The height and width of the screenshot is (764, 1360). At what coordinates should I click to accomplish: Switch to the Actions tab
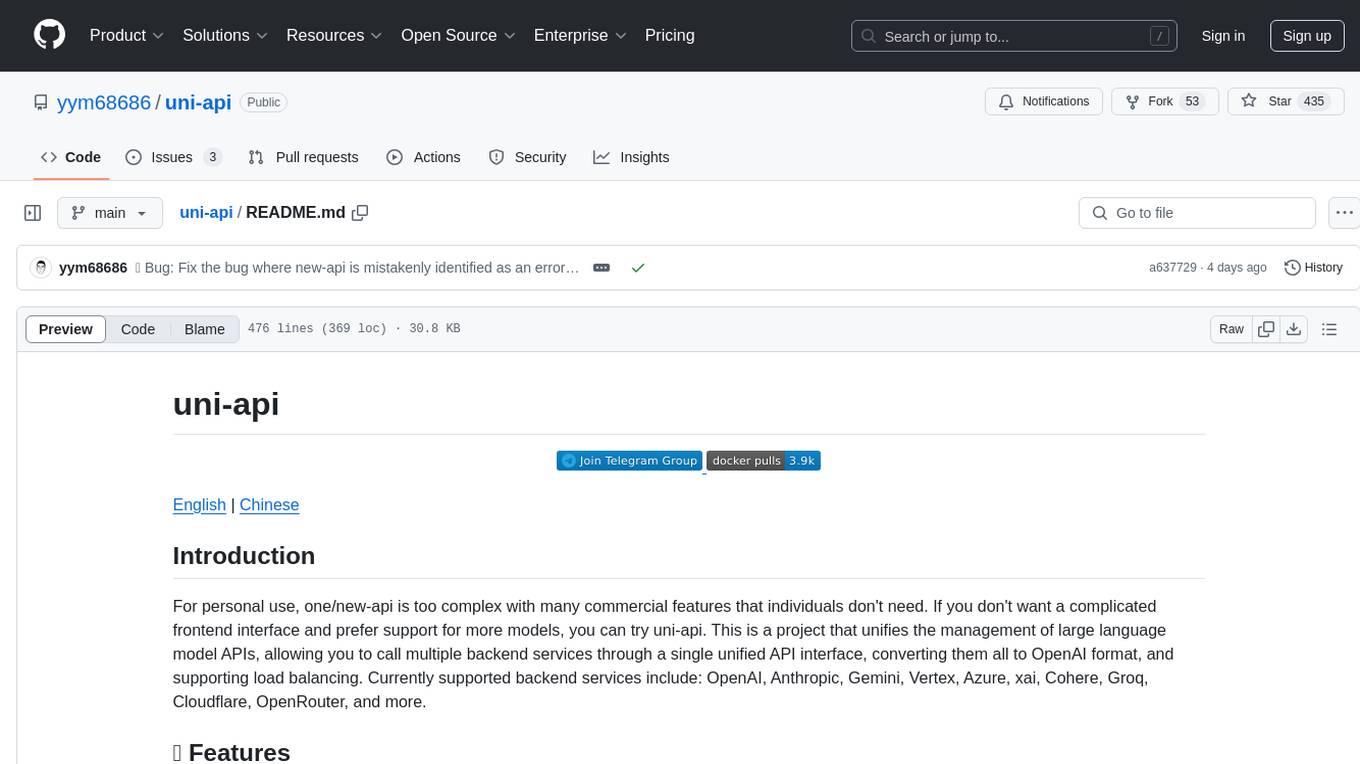click(423, 157)
